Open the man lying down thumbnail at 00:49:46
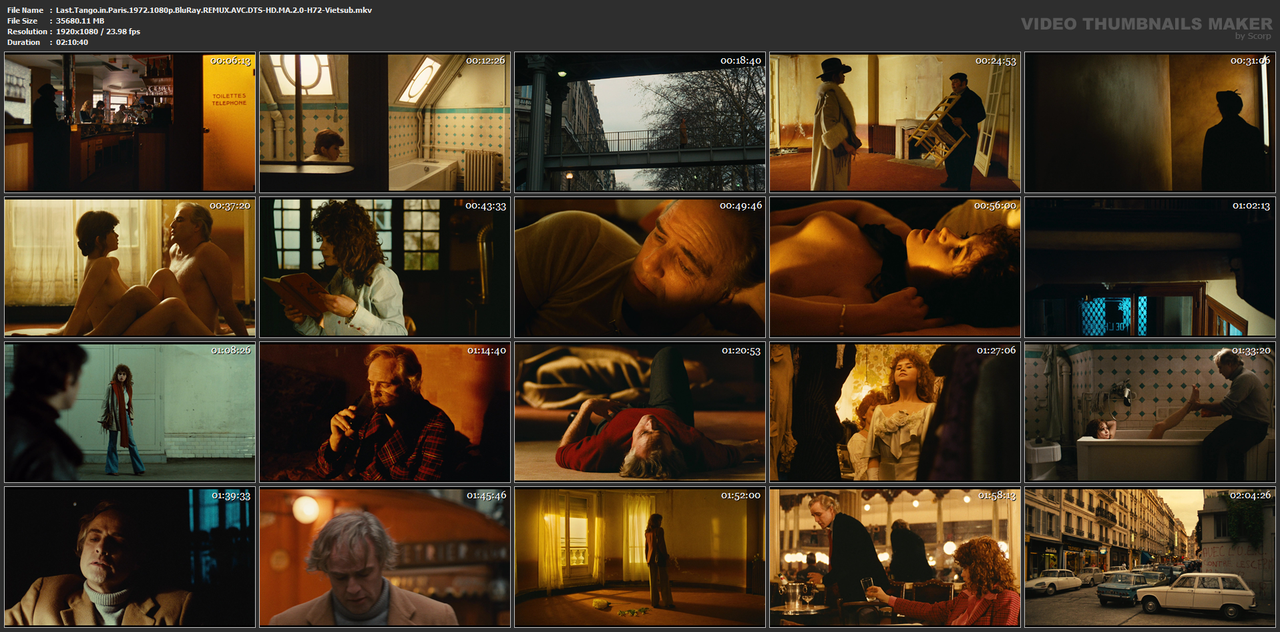 pos(640,267)
